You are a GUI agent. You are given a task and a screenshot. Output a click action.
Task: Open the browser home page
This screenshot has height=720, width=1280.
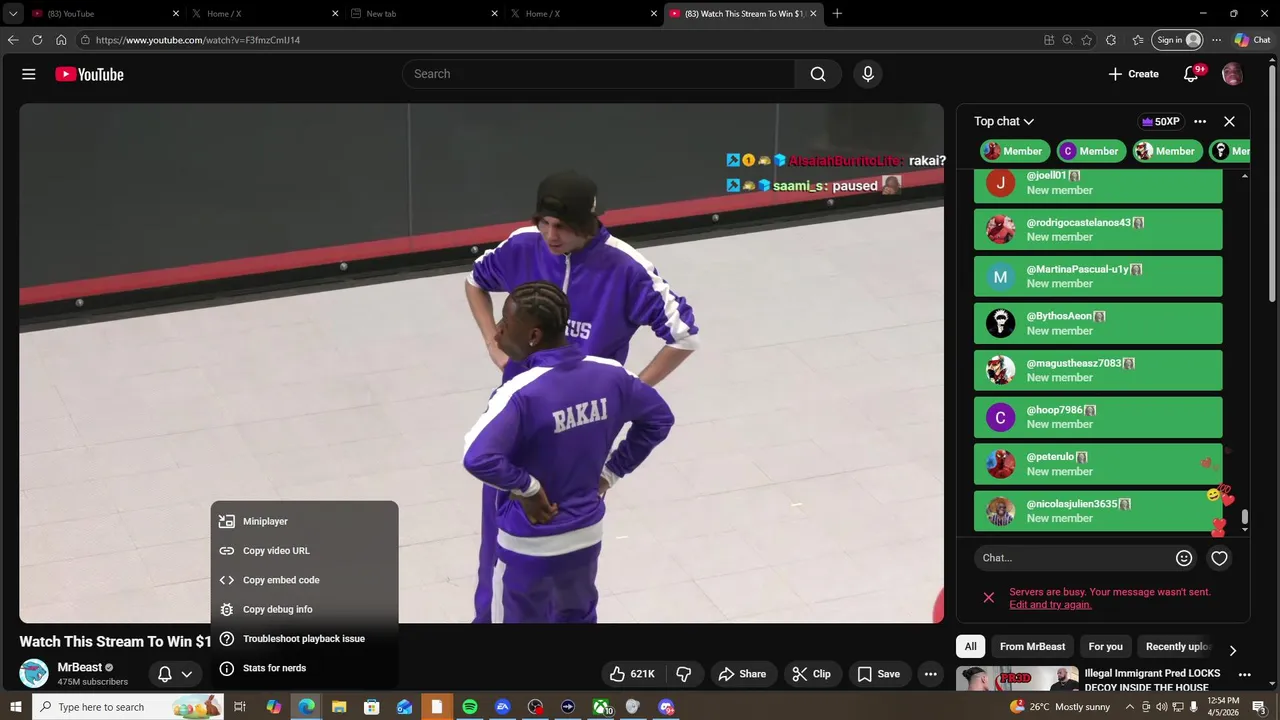[61, 40]
